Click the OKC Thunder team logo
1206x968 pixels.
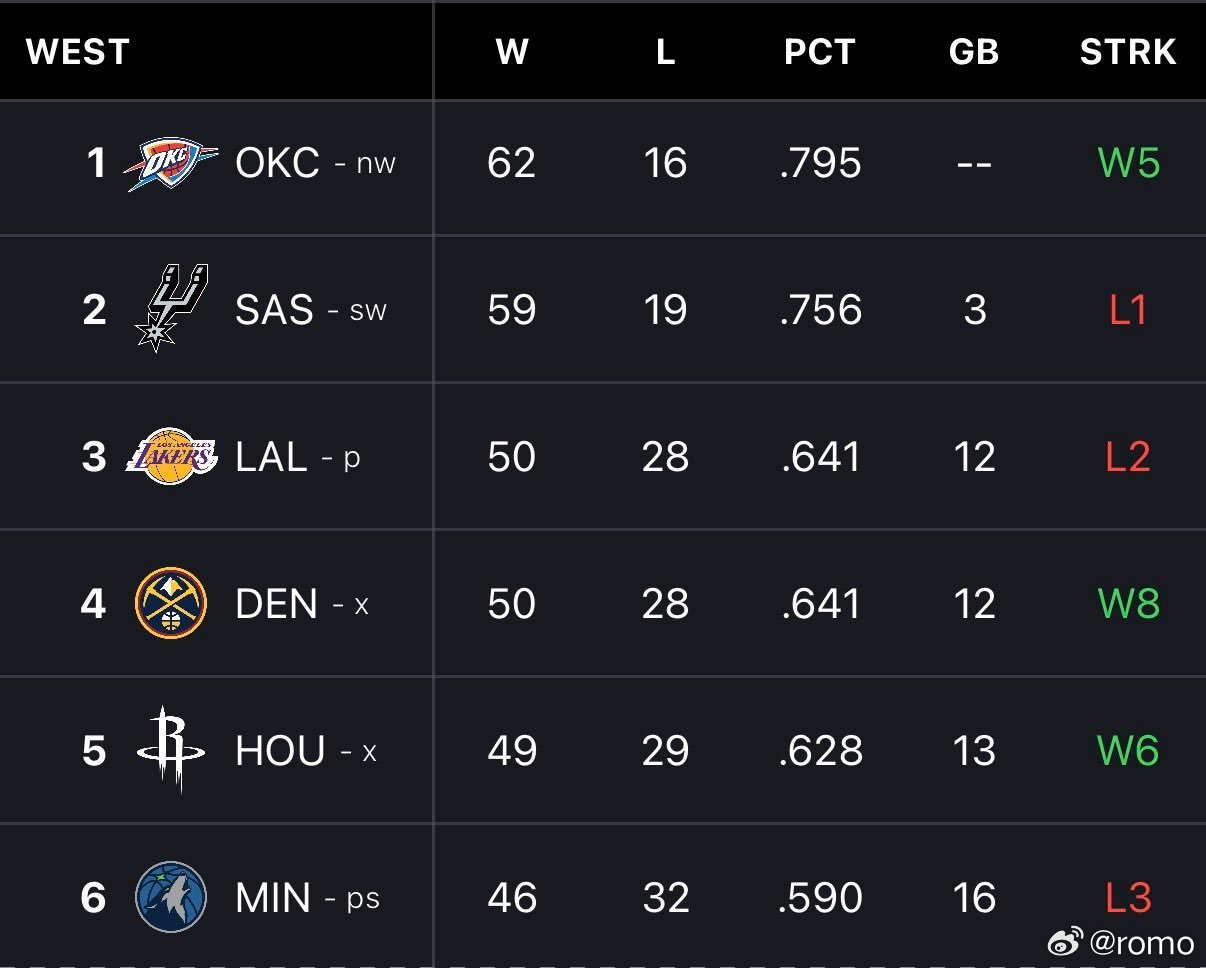click(170, 164)
